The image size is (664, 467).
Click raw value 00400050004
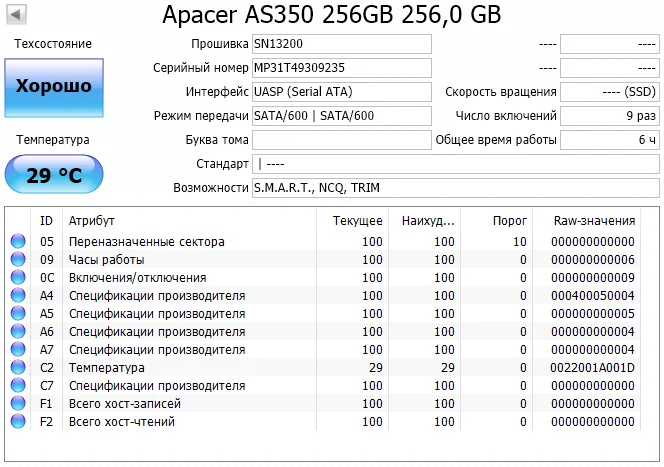pos(592,296)
